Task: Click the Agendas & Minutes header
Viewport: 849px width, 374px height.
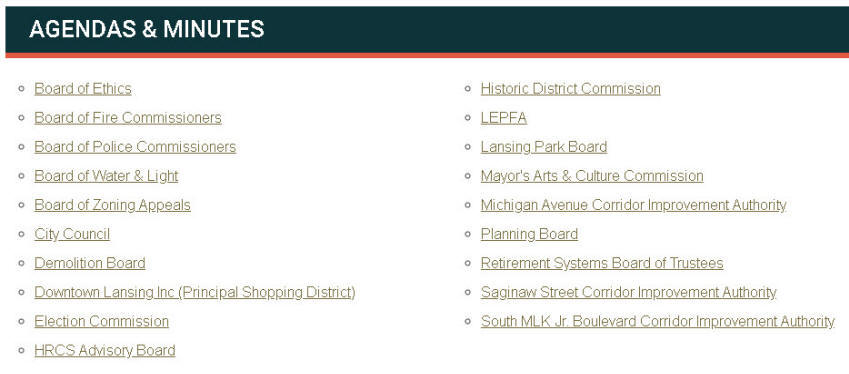Action: point(147,29)
